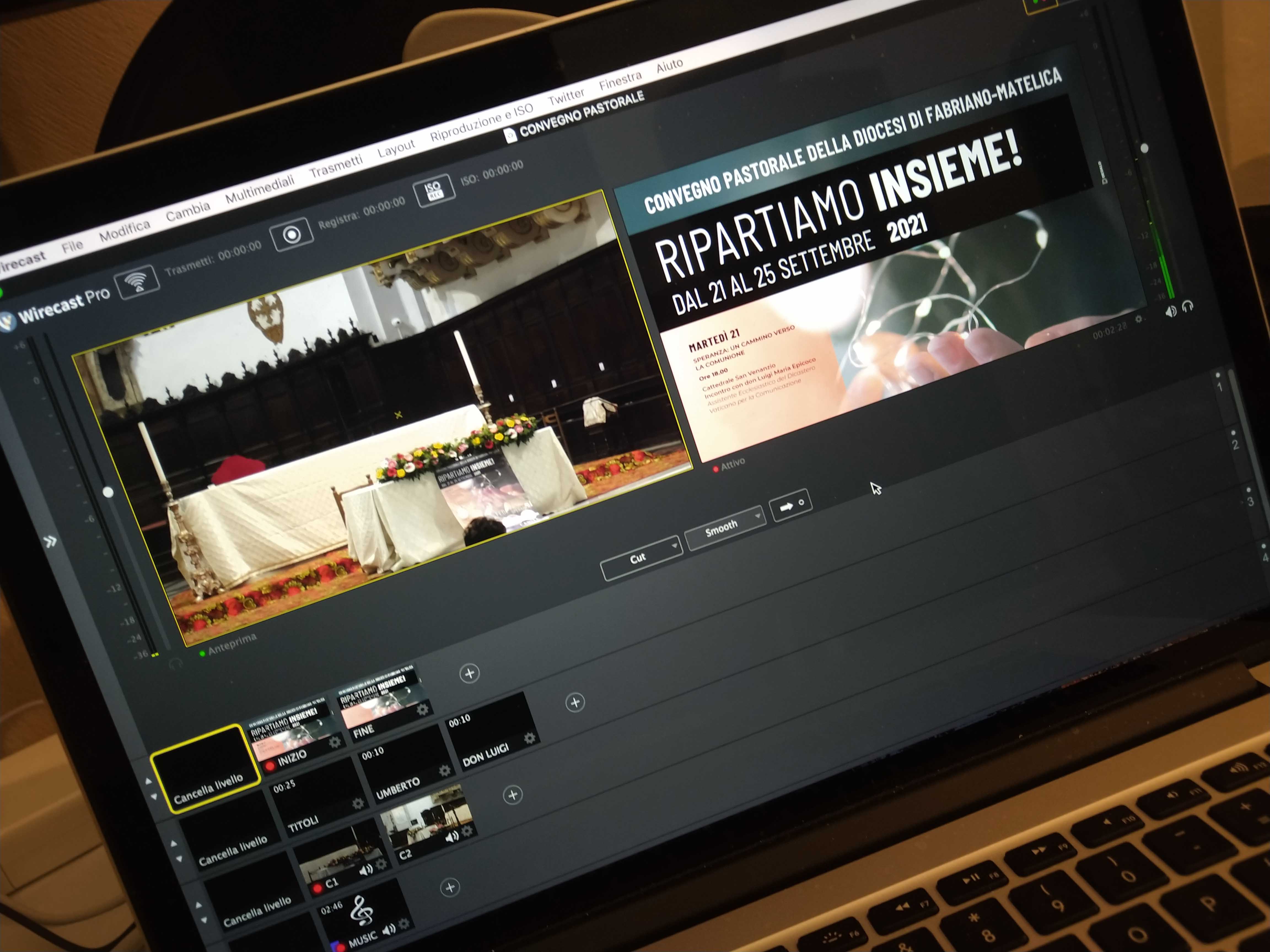Mute the C1 shot audio
The height and width of the screenshot is (952, 1270).
(365, 869)
